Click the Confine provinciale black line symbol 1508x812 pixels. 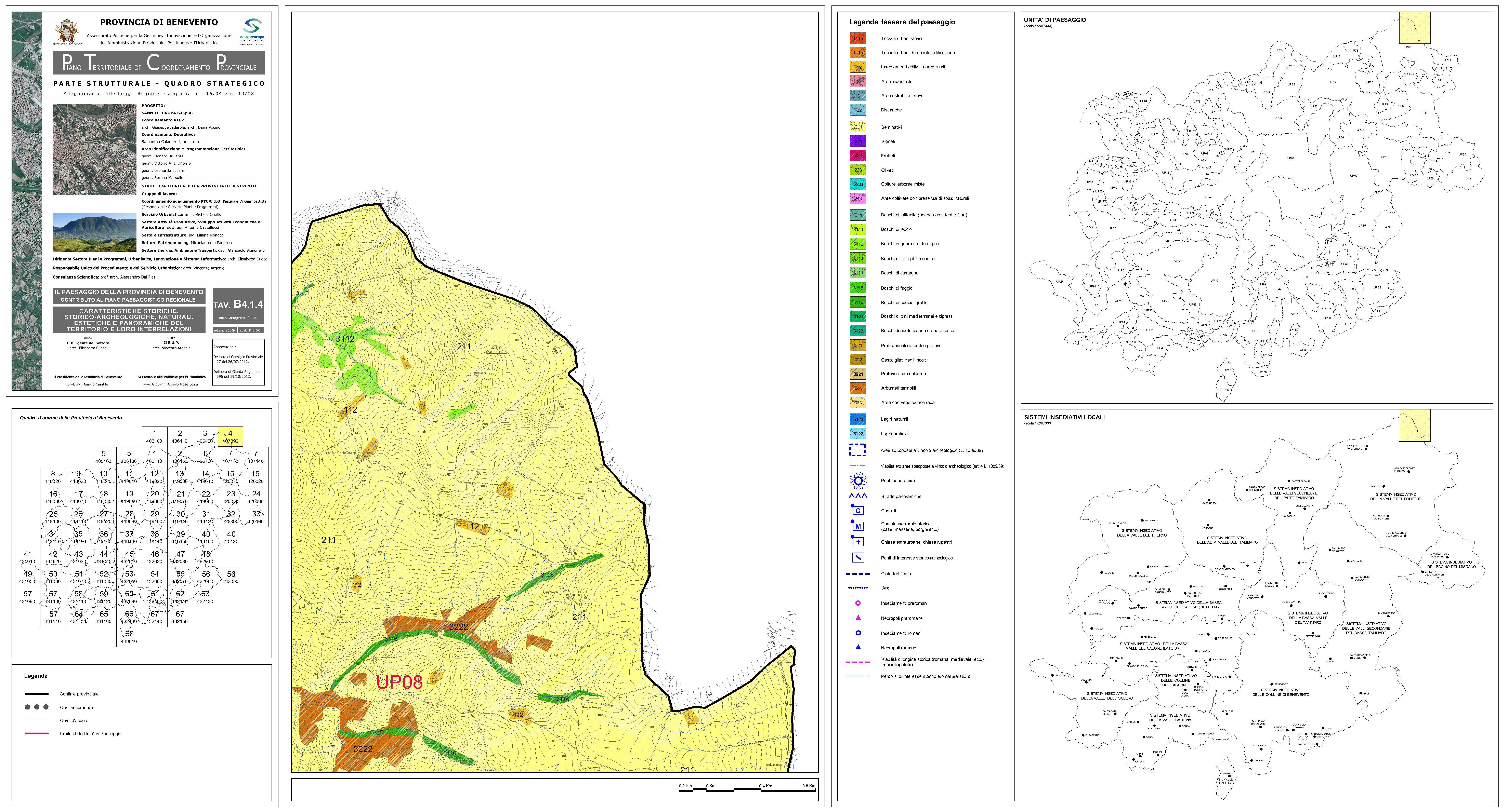(37, 694)
